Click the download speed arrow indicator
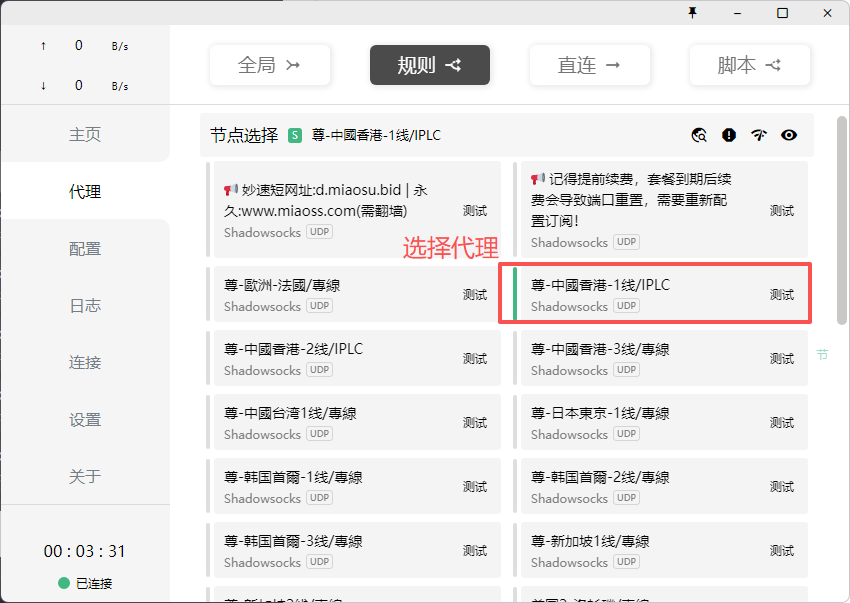 [x=43, y=86]
